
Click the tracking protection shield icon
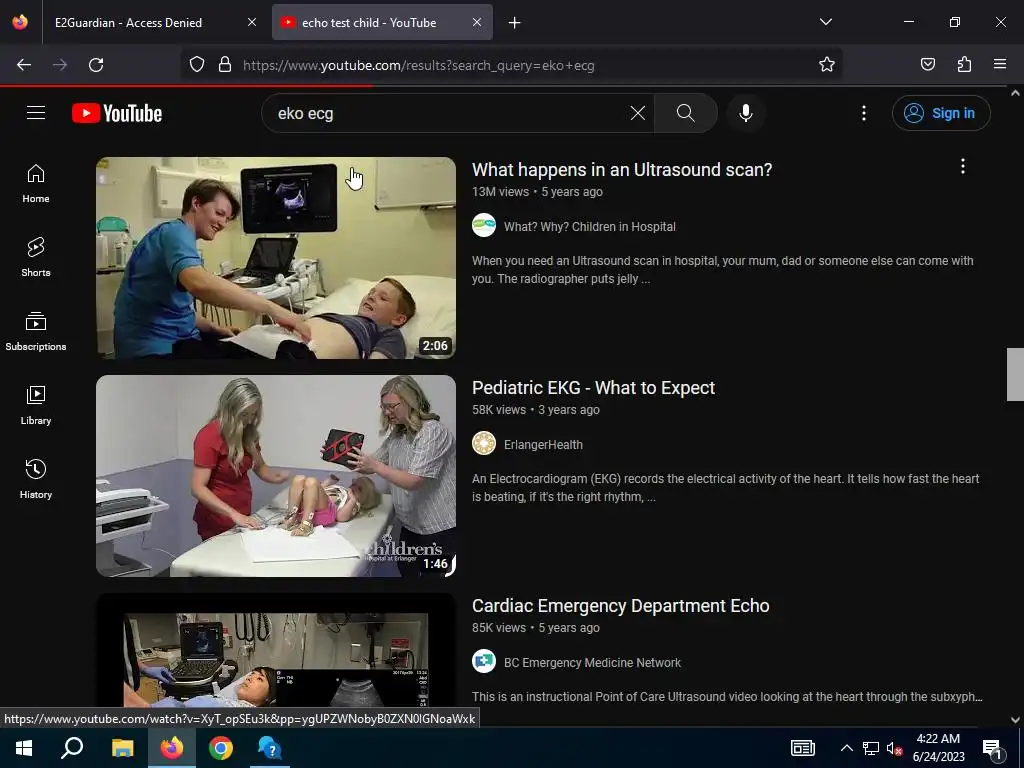[197, 65]
